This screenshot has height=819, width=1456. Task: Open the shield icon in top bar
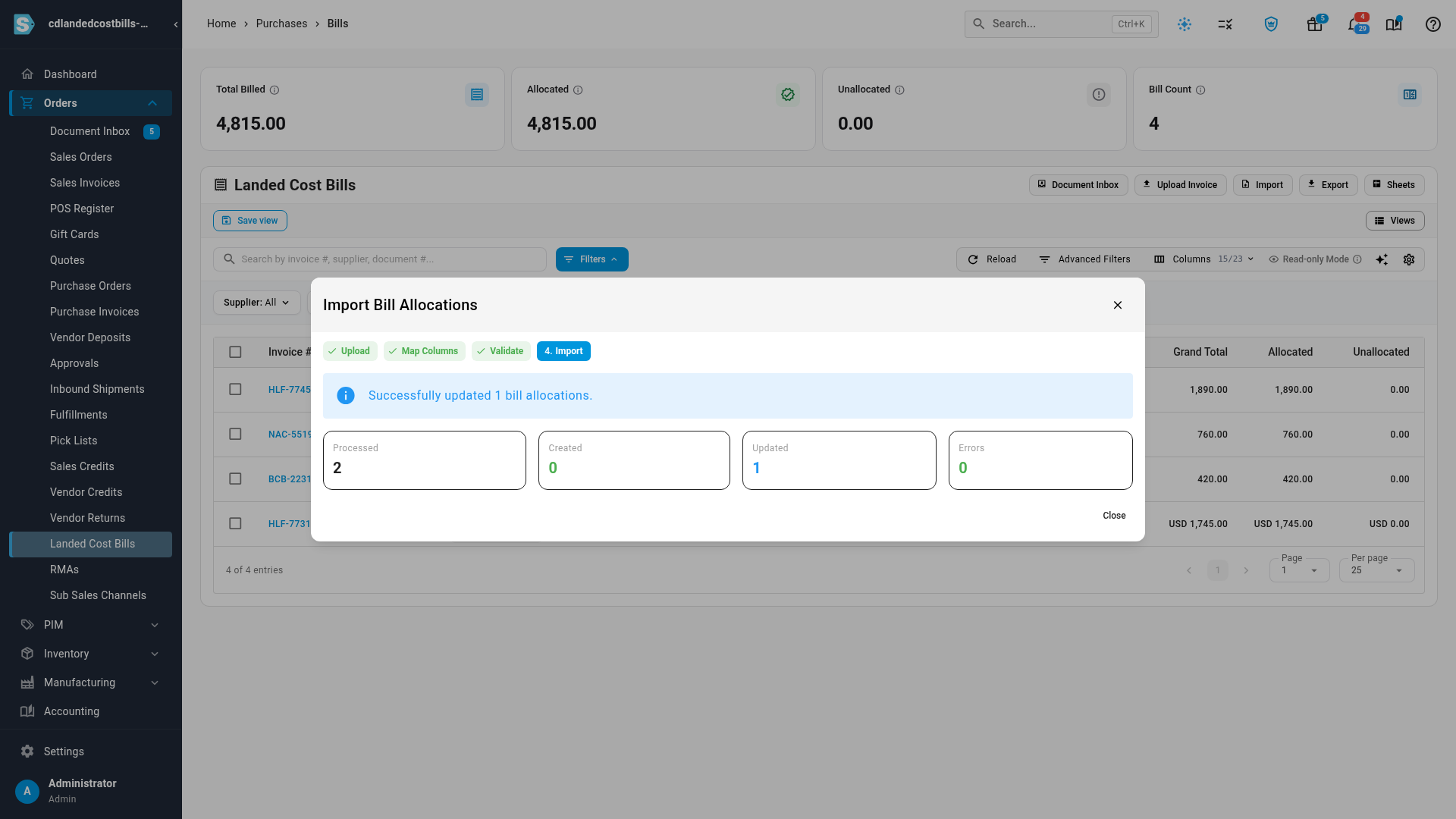point(1271,24)
